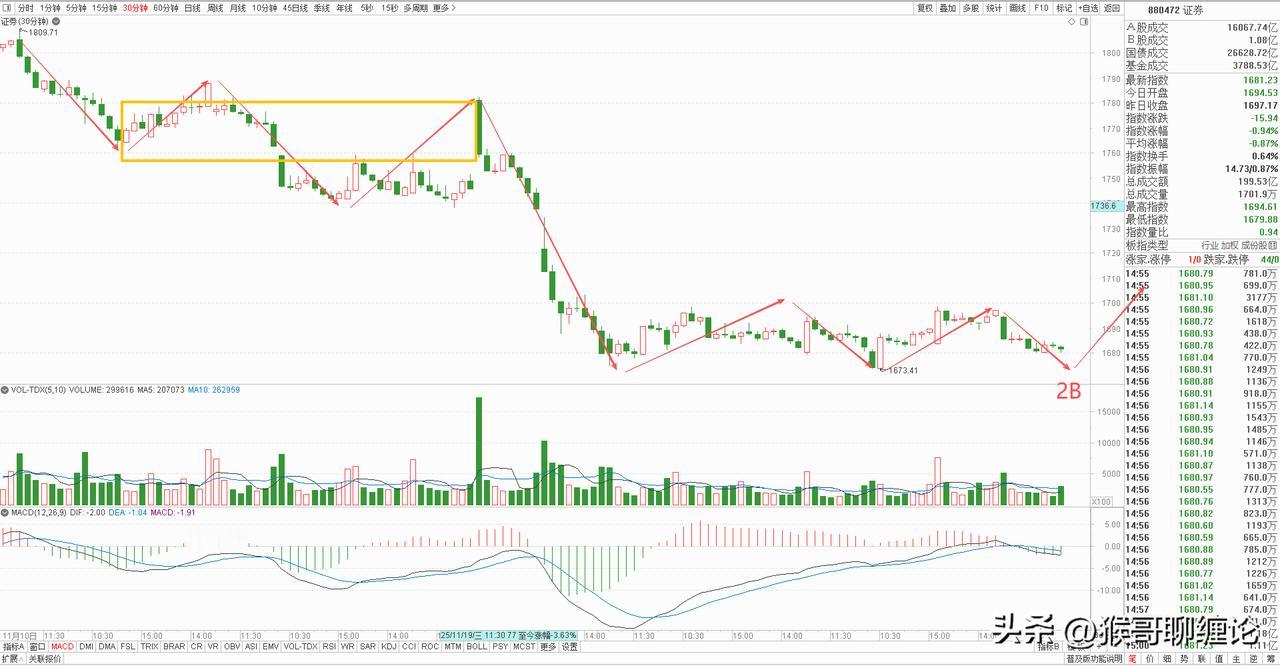Open the 多周期 multi-period view

coord(416,8)
